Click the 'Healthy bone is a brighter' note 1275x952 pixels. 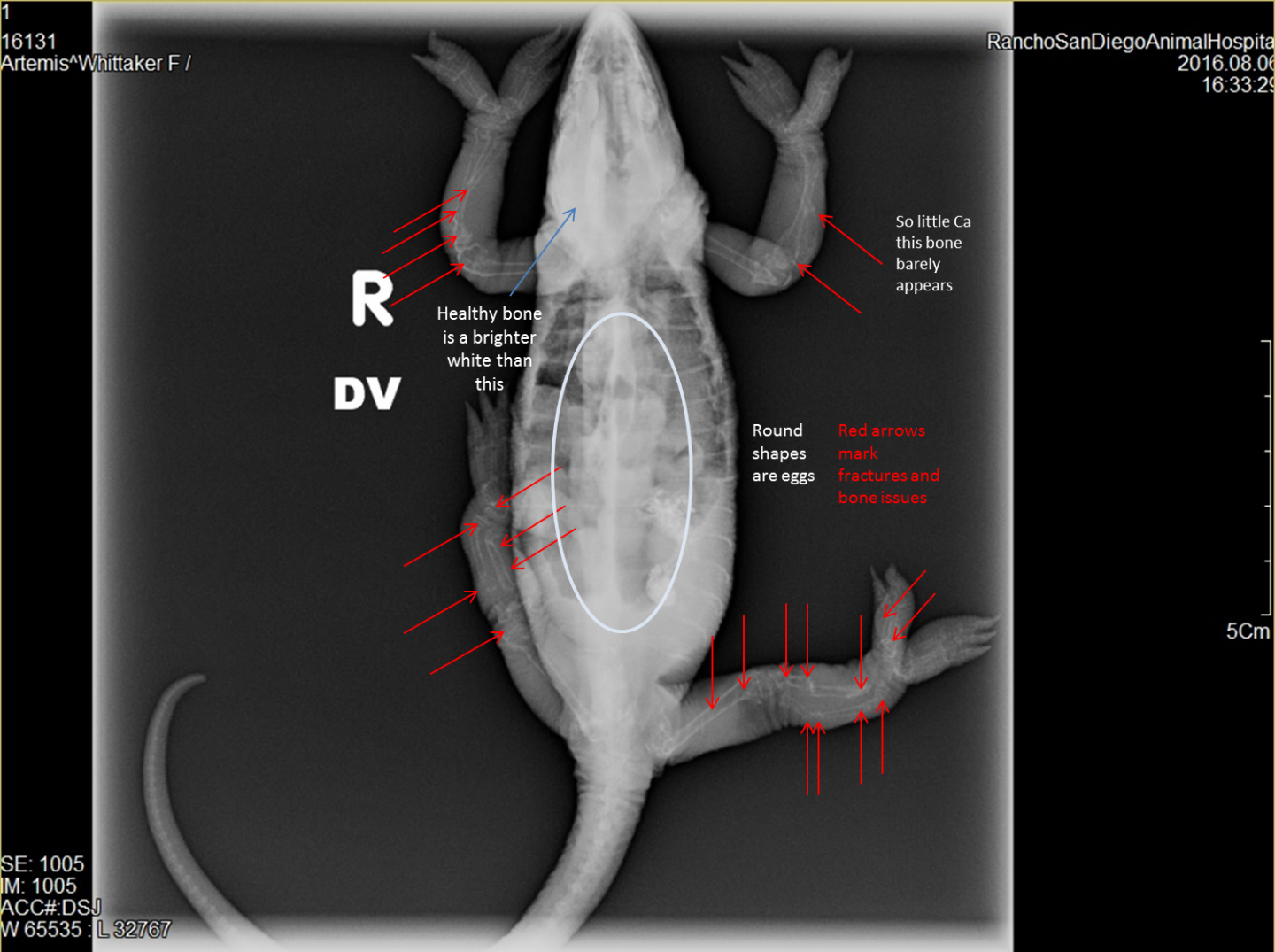(490, 349)
